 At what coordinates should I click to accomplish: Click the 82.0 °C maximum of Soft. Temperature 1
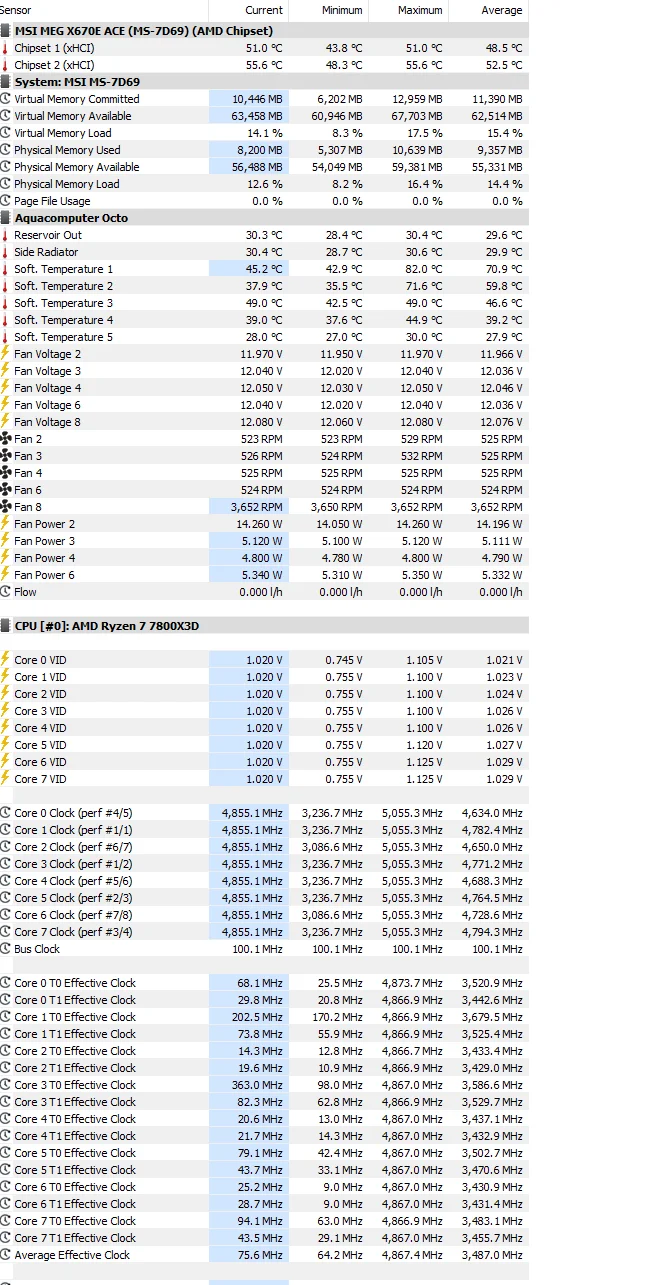click(423, 269)
